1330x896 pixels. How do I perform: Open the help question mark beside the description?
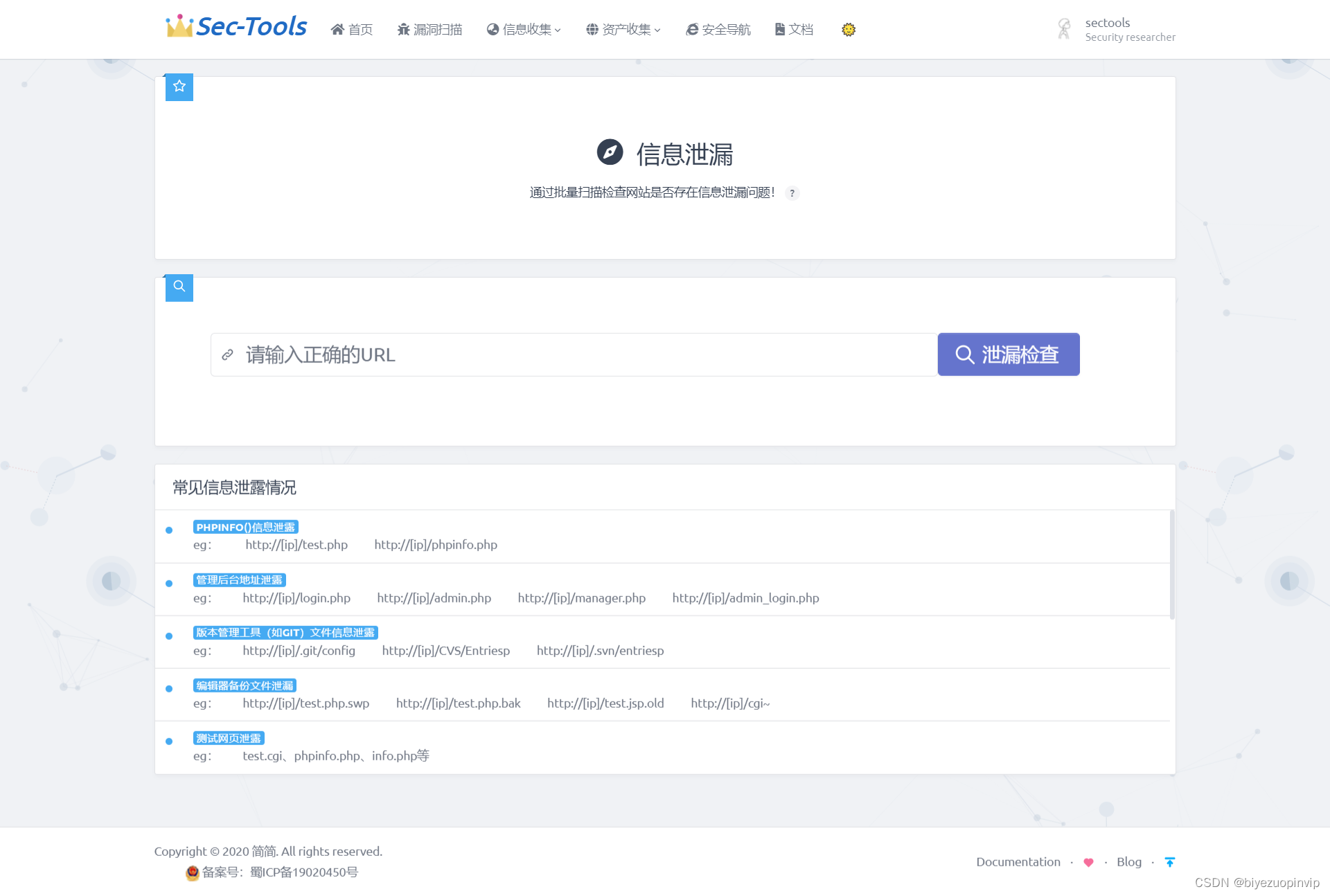(x=792, y=193)
